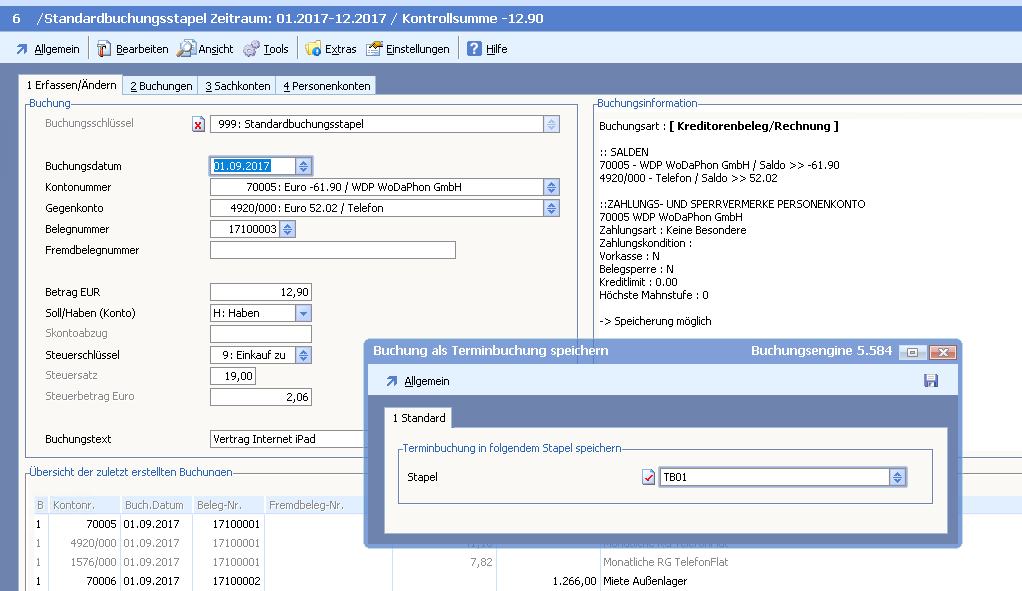The image size is (1022, 591).
Task: Click the Belegnummer spinner arrows
Action: click(x=288, y=229)
